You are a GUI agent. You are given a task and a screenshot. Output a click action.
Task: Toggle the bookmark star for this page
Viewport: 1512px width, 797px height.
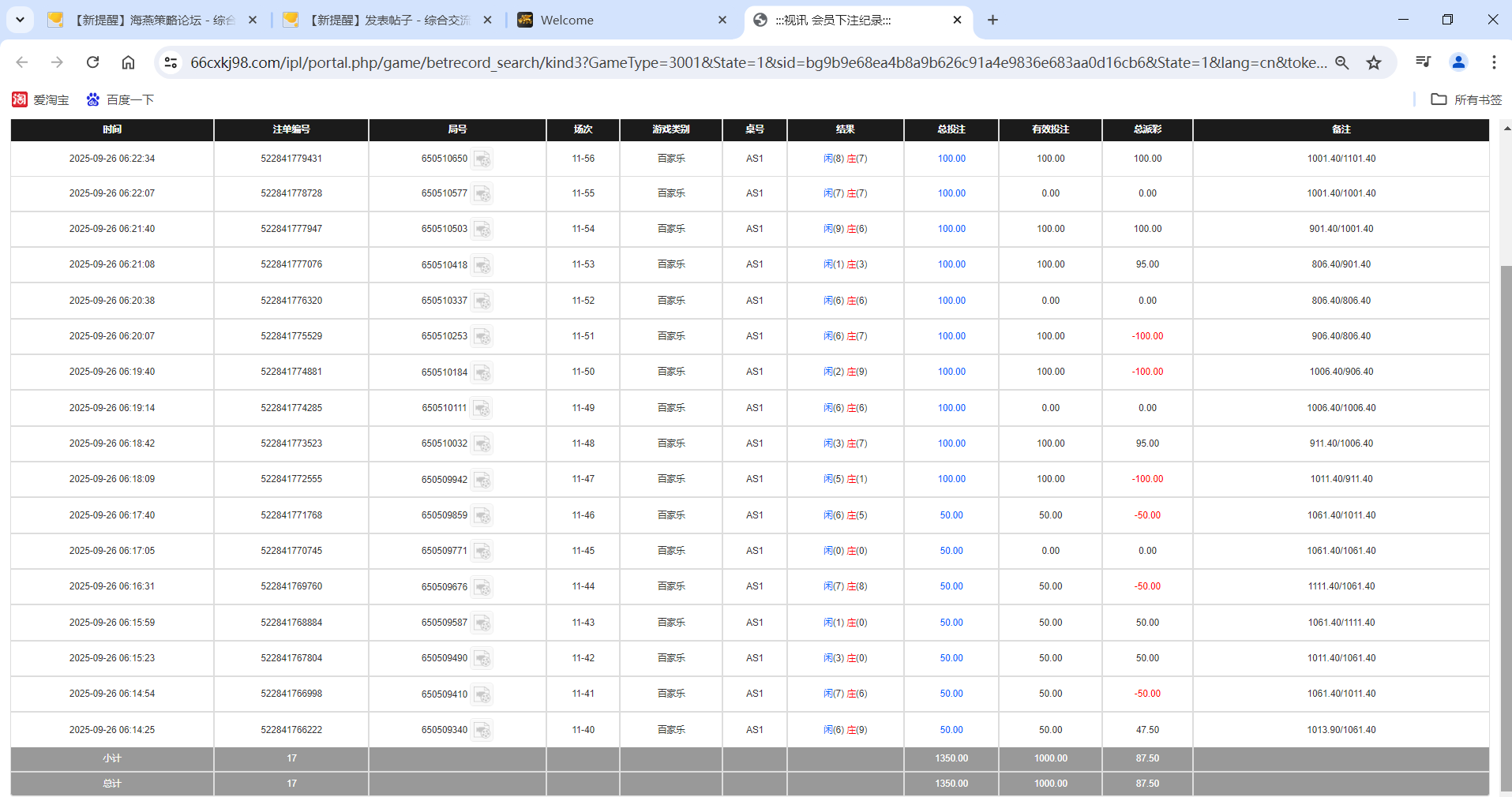pyautogui.click(x=1375, y=62)
